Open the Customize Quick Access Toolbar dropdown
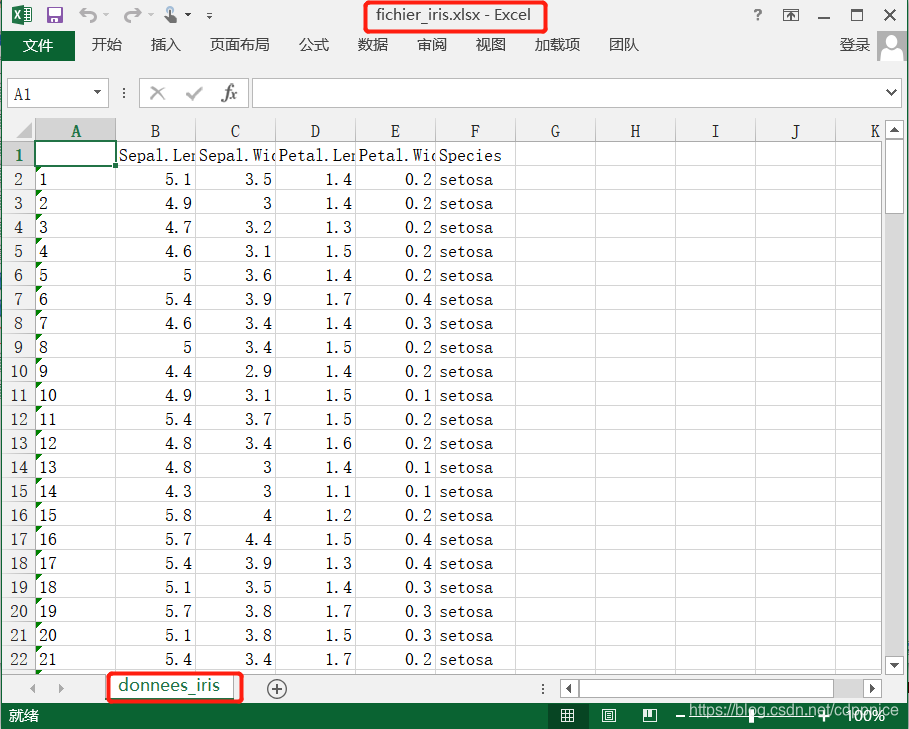909x729 pixels. click(x=208, y=15)
